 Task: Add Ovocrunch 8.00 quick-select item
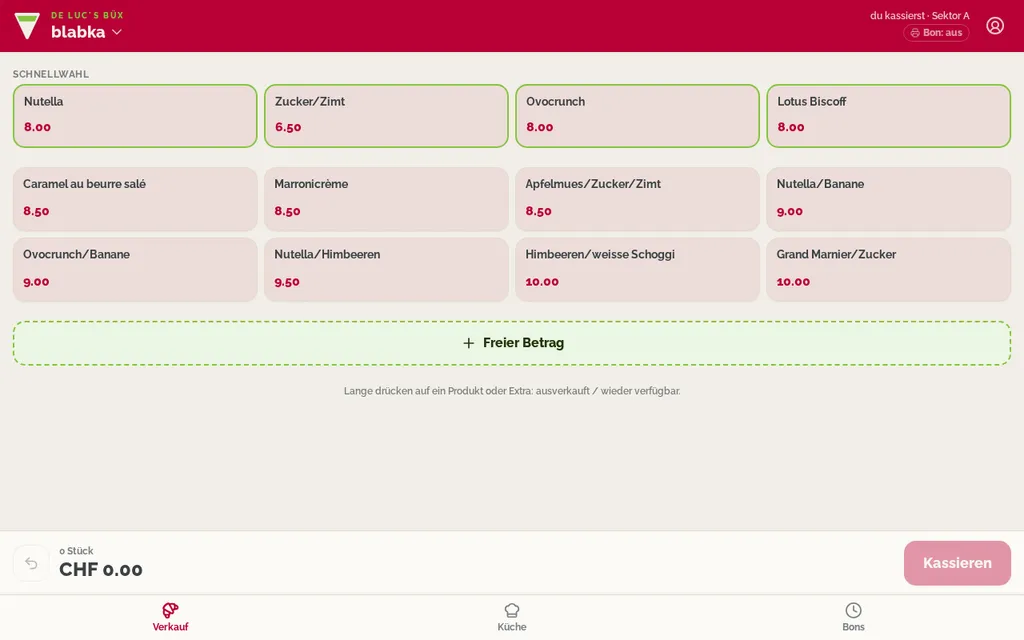coord(637,116)
